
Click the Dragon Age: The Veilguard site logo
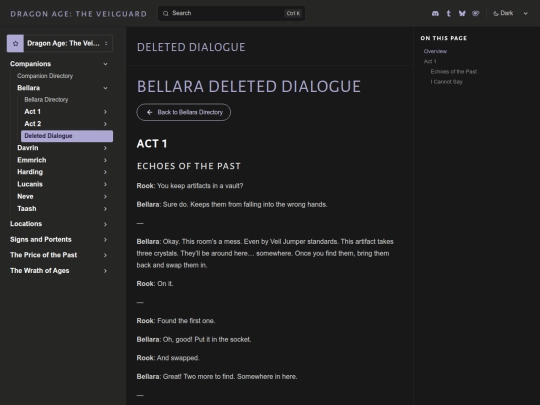point(79,14)
